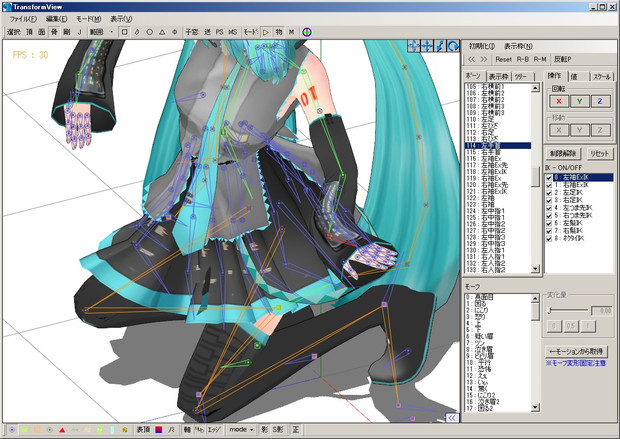Viewport: 620px width, 439px height.
Task: Click the rotation Z button
Action: tap(600, 101)
